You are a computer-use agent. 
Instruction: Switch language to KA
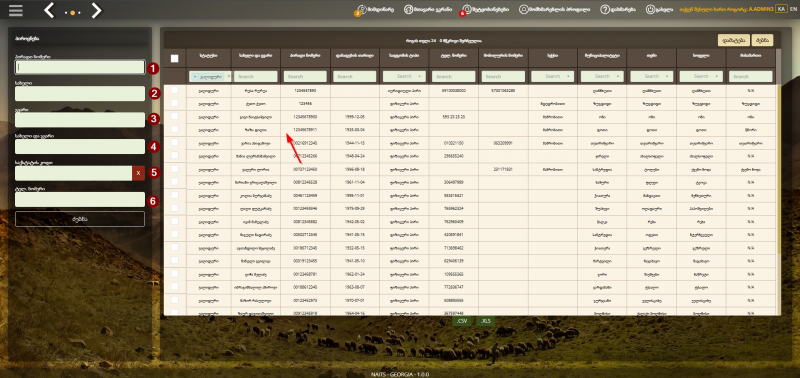click(781, 9)
